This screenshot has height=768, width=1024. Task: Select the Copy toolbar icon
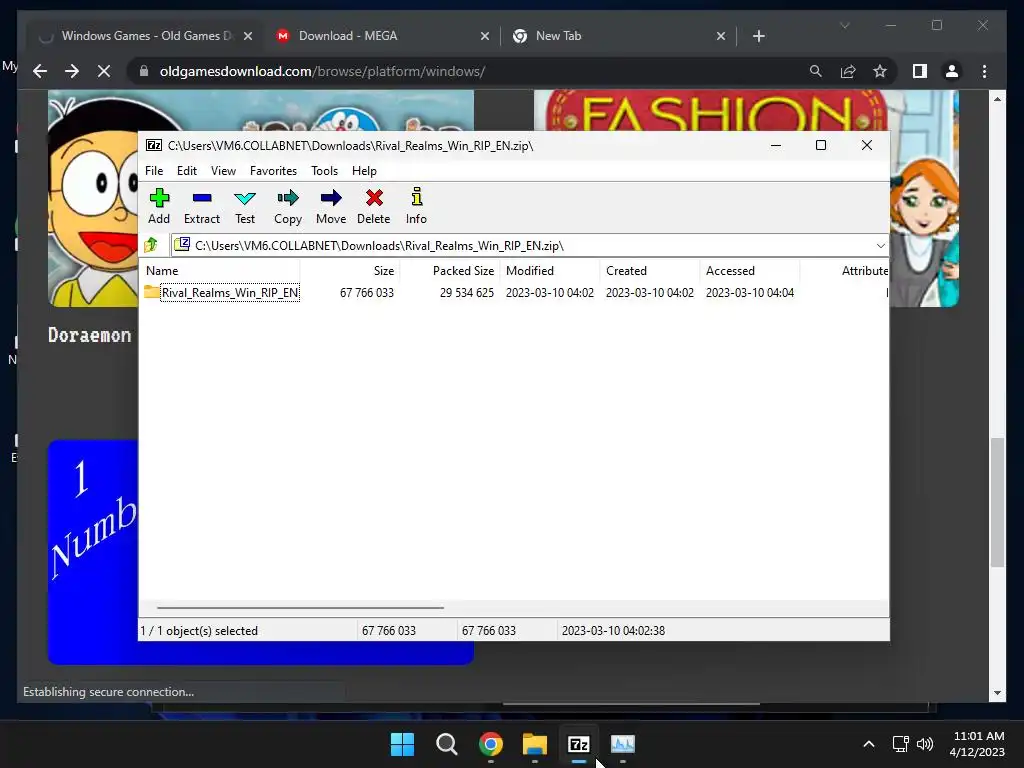pos(288,206)
